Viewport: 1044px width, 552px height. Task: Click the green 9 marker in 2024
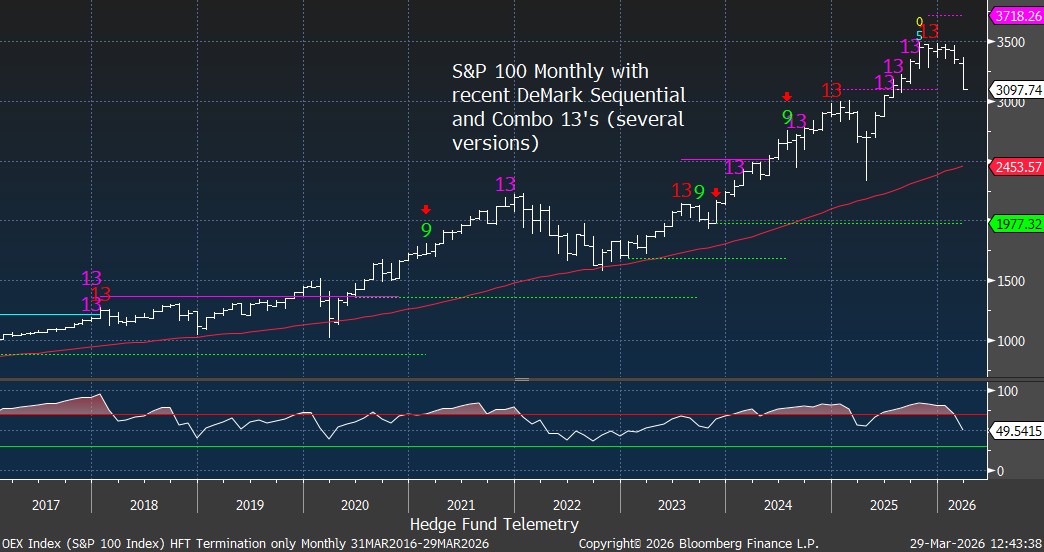[786, 117]
